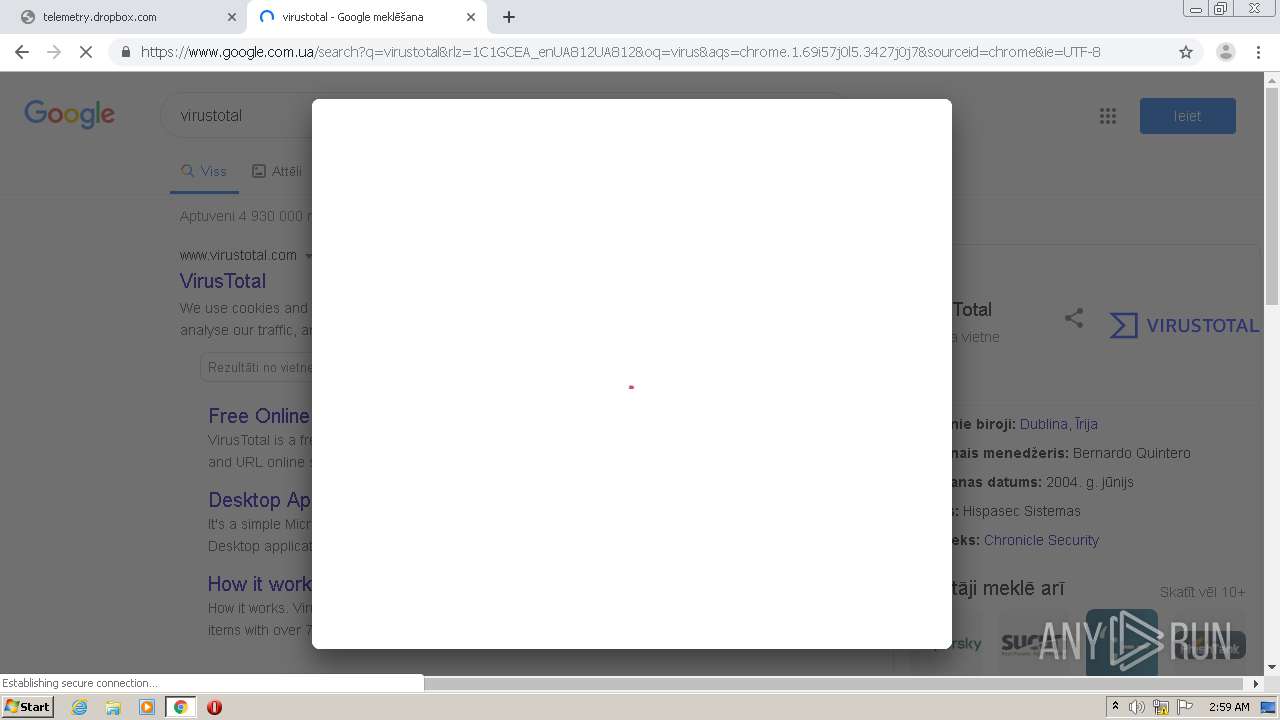Launch Internet Explorer from the taskbar
Screen dimensions: 1280x720
tap(79, 707)
